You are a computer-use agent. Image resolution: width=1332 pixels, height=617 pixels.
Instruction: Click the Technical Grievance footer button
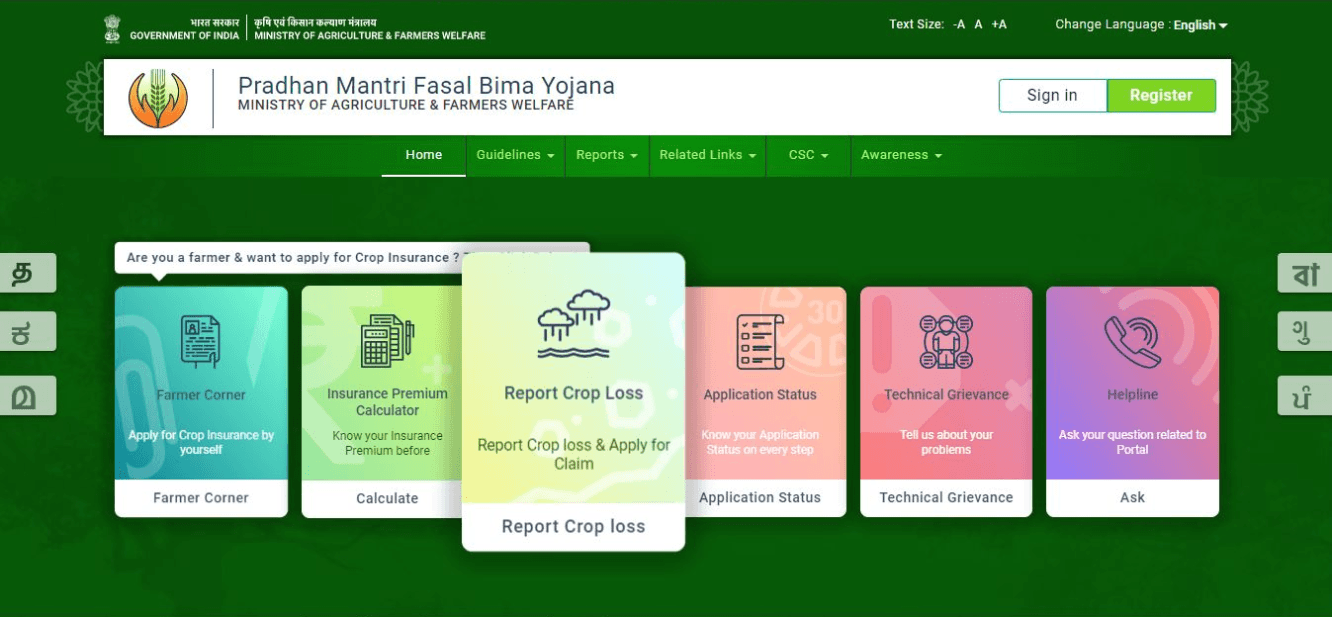[946, 497]
